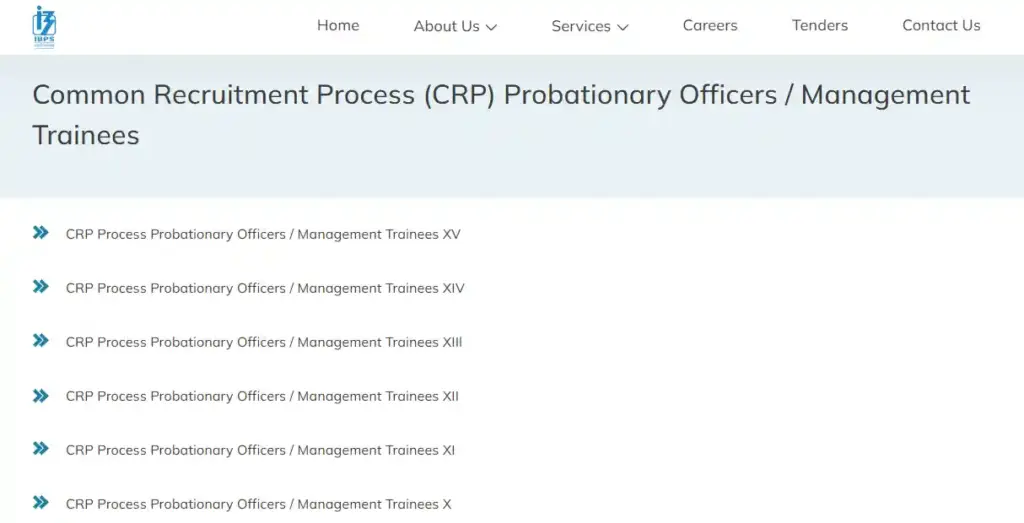The height and width of the screenshot is (523, 1024).
Task: Expand the About Us dropdown chevron
Action: point(491,27)
